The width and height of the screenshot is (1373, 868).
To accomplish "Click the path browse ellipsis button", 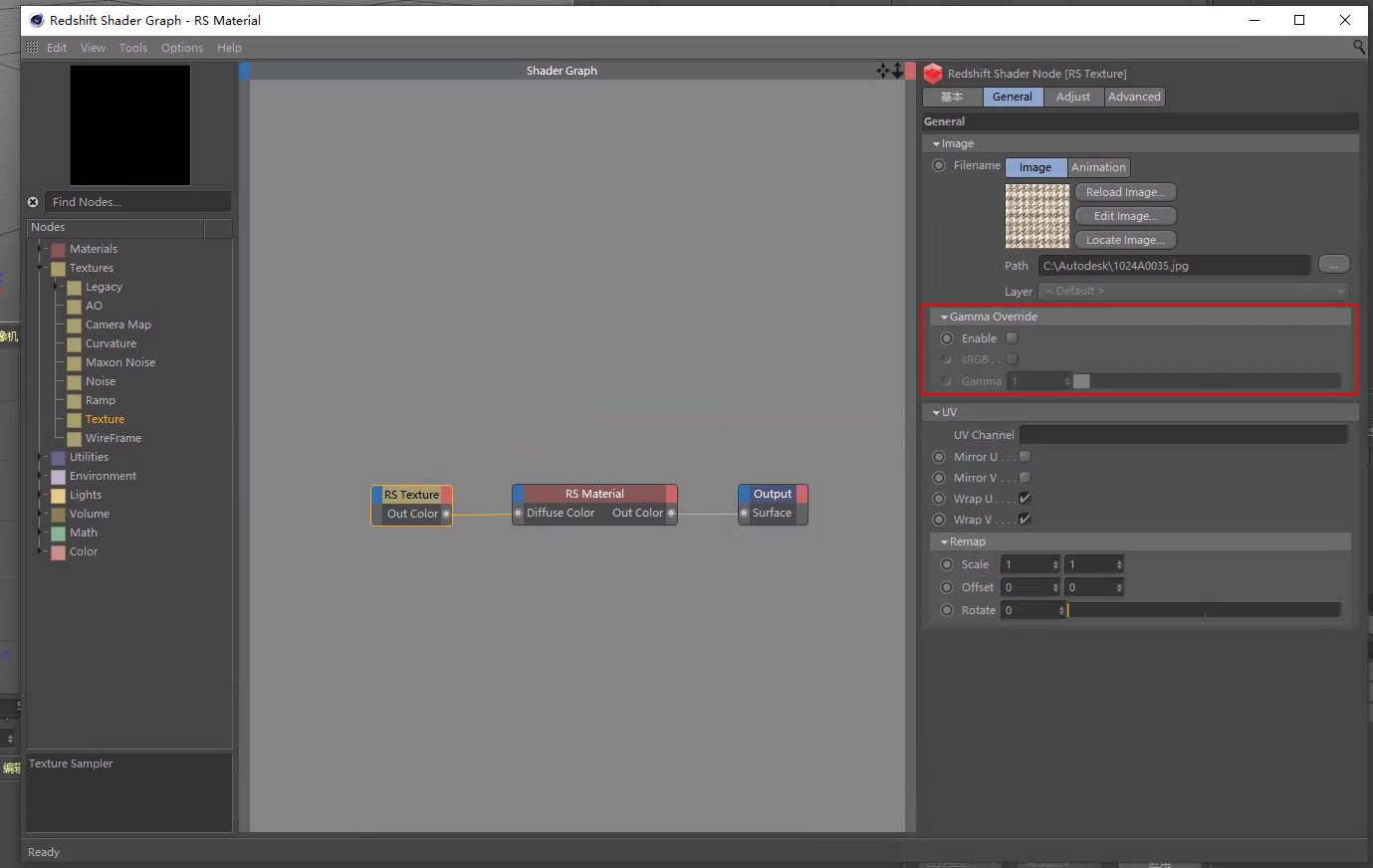I will pos(1334,265).
